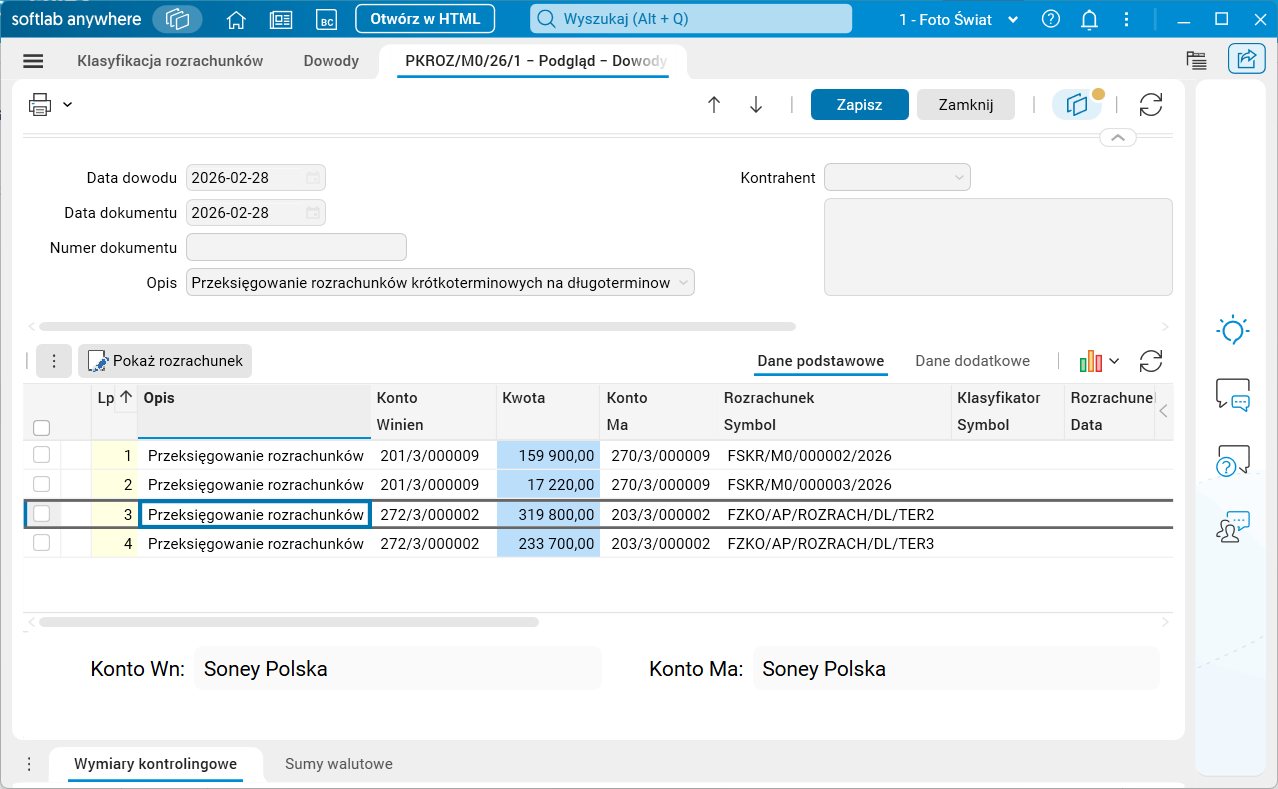
Task: Collapse the header section chevron
Action: (1118, 137)
